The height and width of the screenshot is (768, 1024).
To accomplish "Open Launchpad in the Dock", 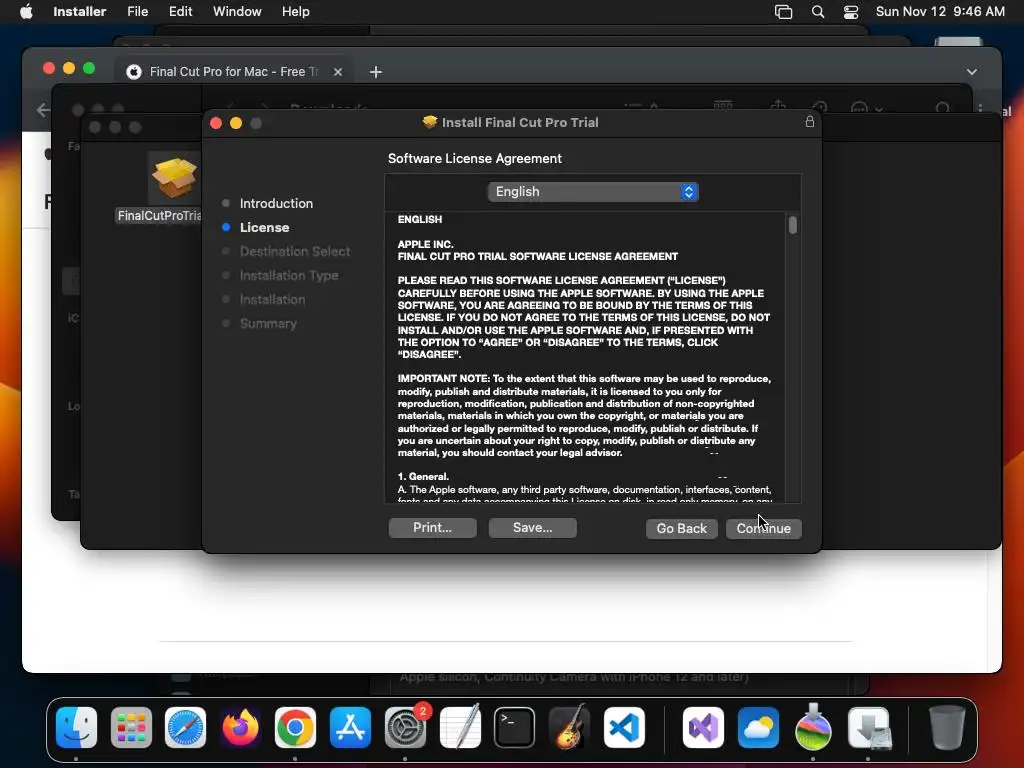I will point(131,727).
